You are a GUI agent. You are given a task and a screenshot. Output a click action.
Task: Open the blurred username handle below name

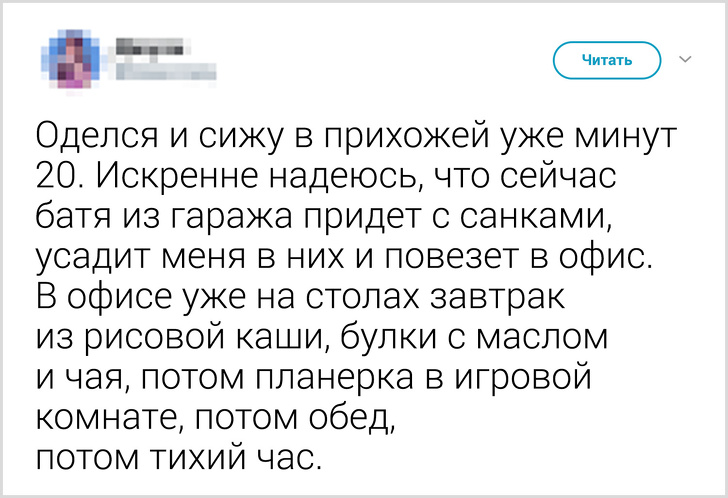[x=164, y=72]
